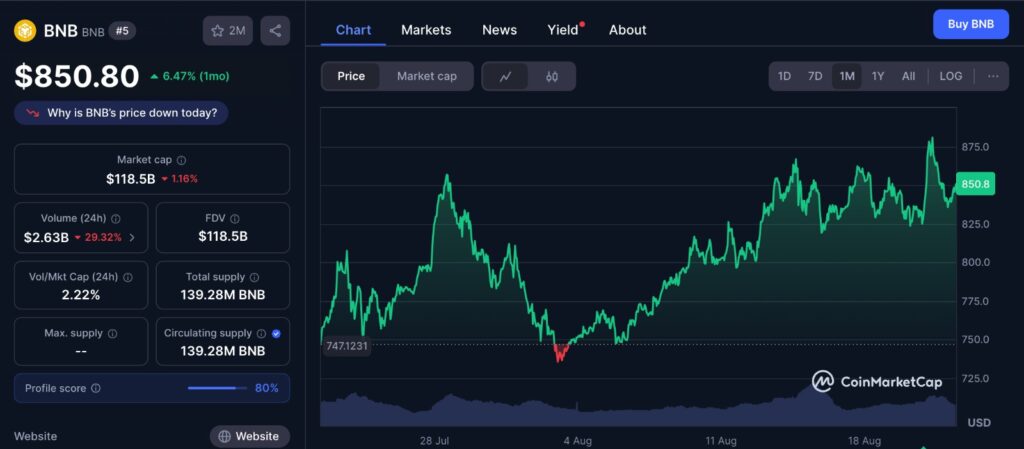The height and width of the screenshot is (449, 1024).
Task: Click the Max. supply info icon
Action: (112, 333)
